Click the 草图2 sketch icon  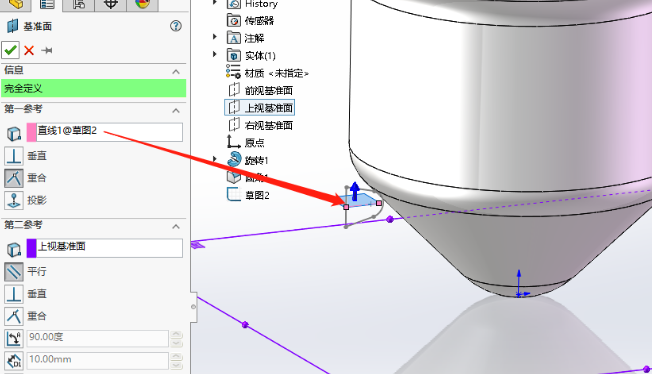pyautogui.click(x=234, y=194)
